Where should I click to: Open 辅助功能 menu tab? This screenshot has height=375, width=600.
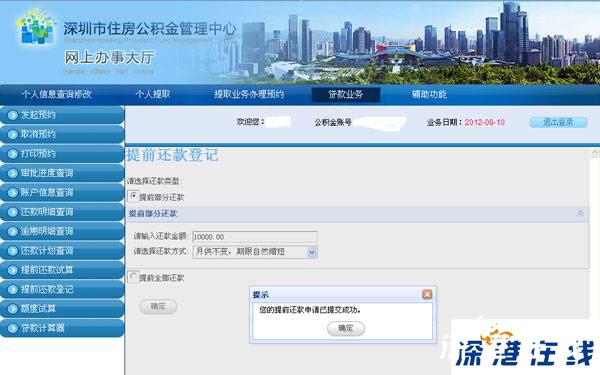pos(429,94)
